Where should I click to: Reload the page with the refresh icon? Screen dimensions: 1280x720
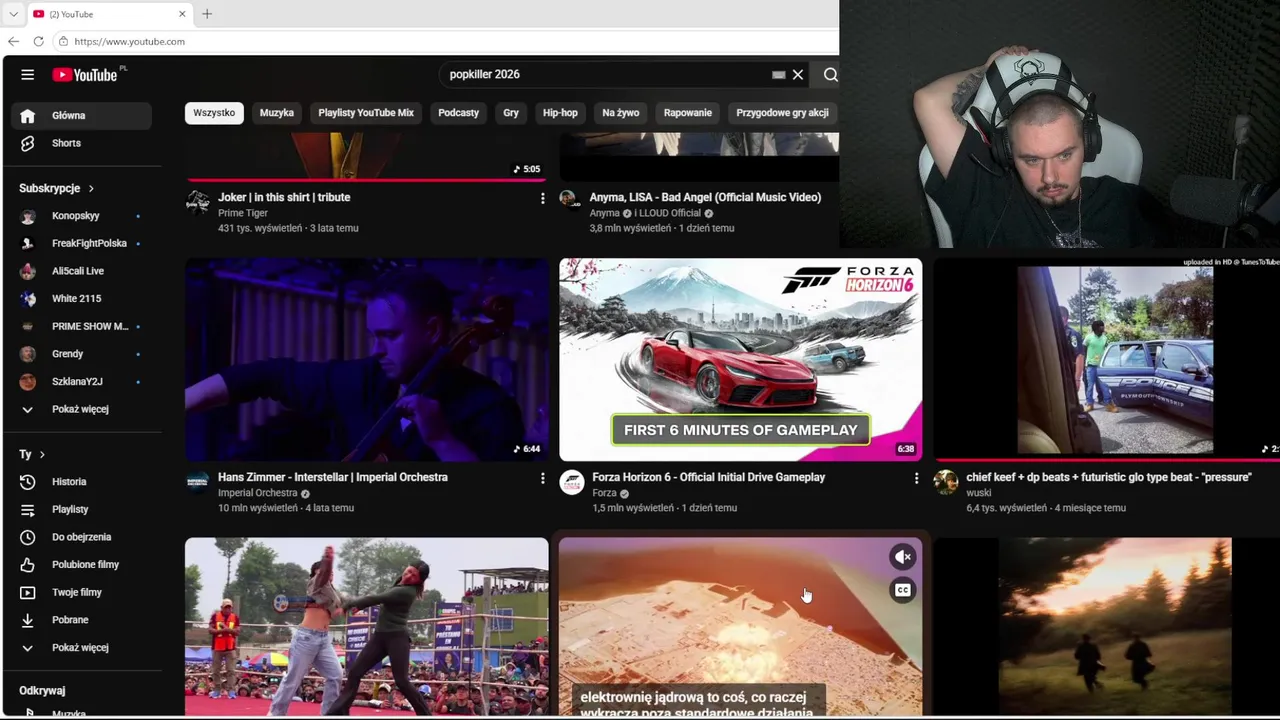pyautogui.click(x=38, y=41)
